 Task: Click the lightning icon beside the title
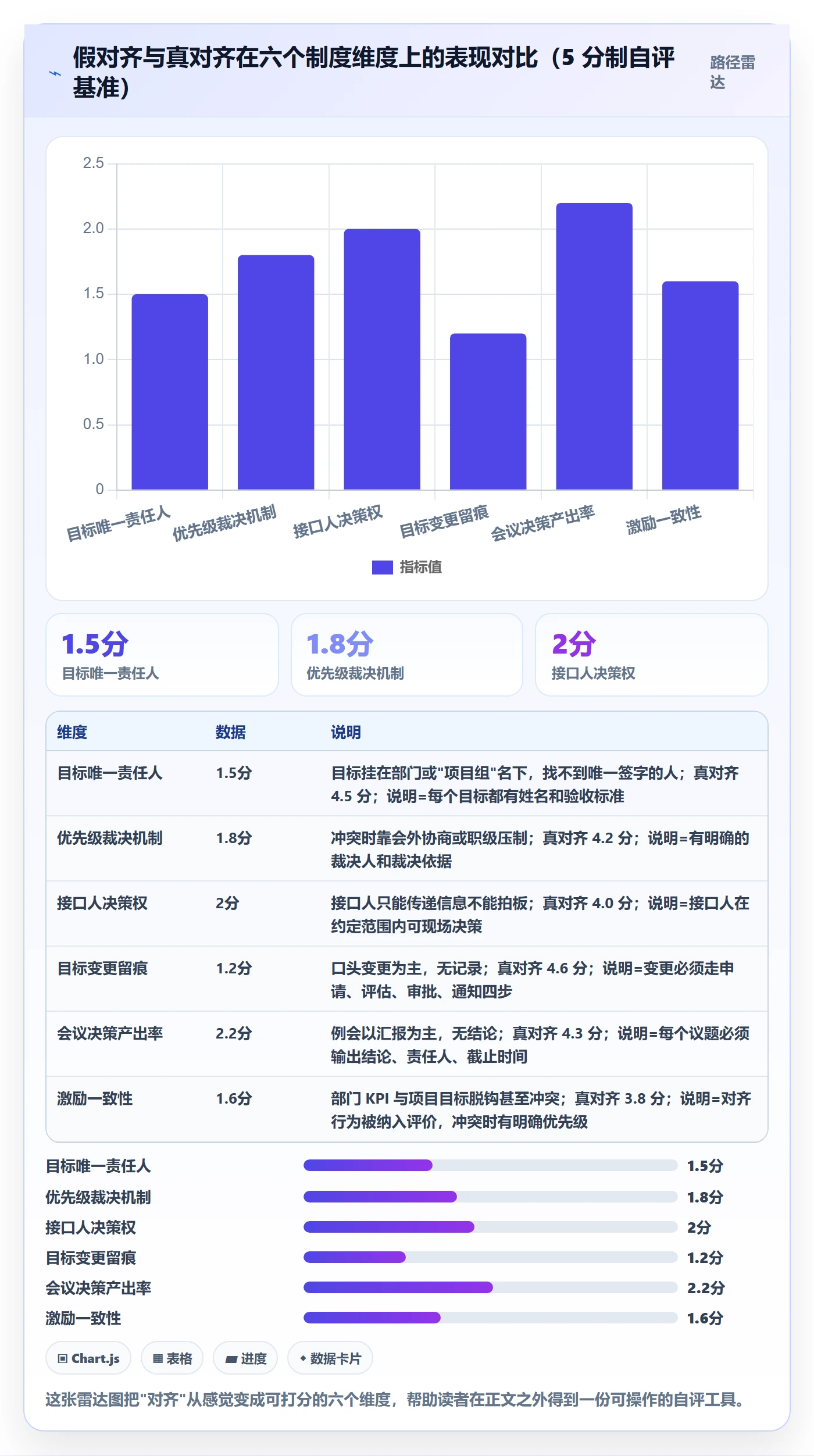click(x=55, y=73)
